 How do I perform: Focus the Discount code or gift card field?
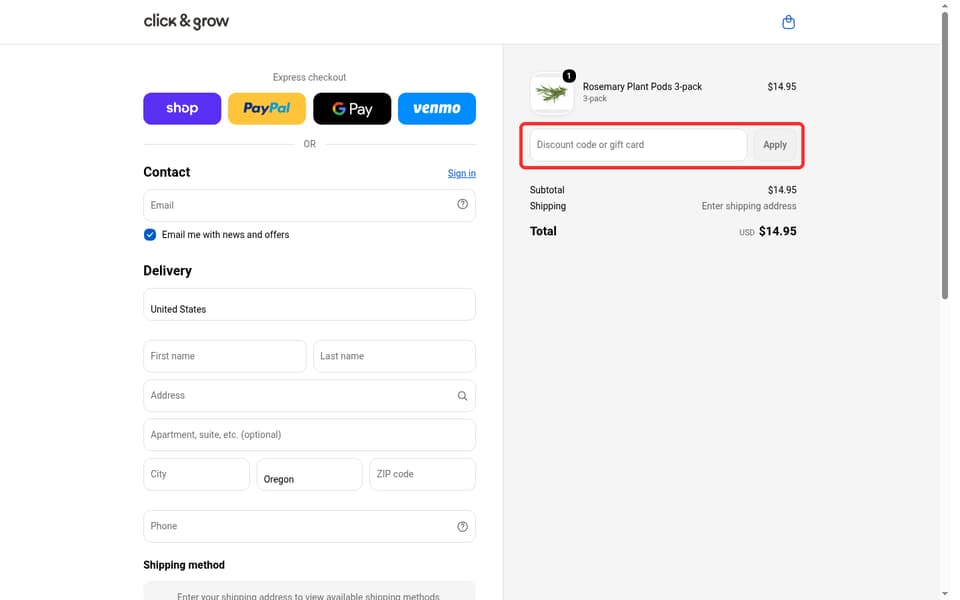(x=639, y=145)
